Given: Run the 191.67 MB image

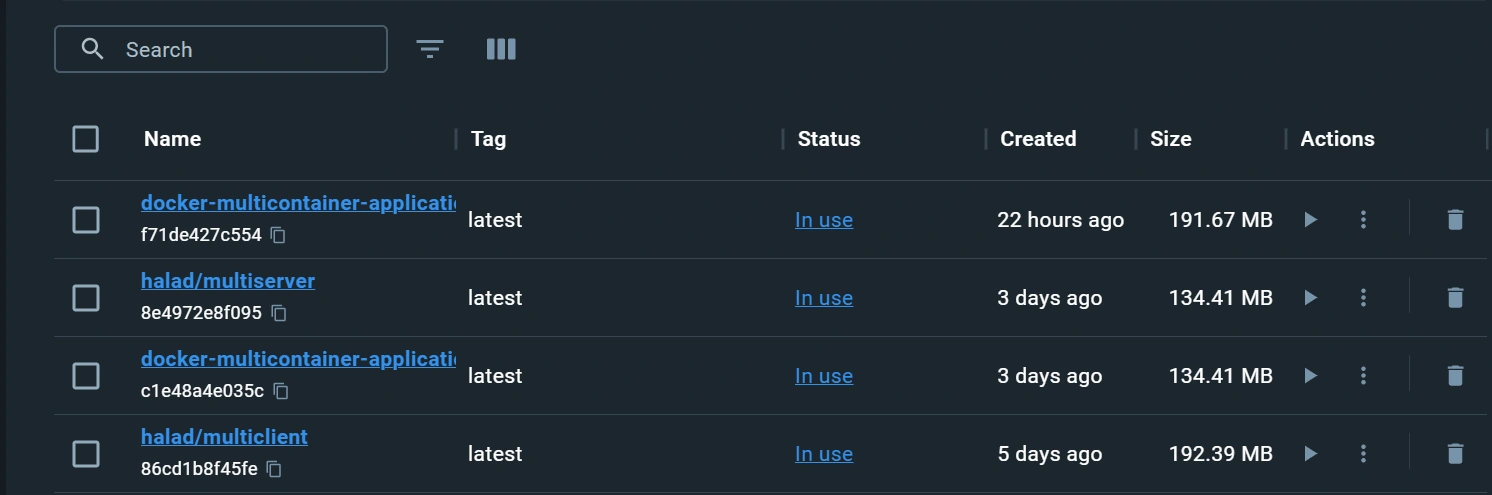Looking at the screenshot, I should (1310, 220).
